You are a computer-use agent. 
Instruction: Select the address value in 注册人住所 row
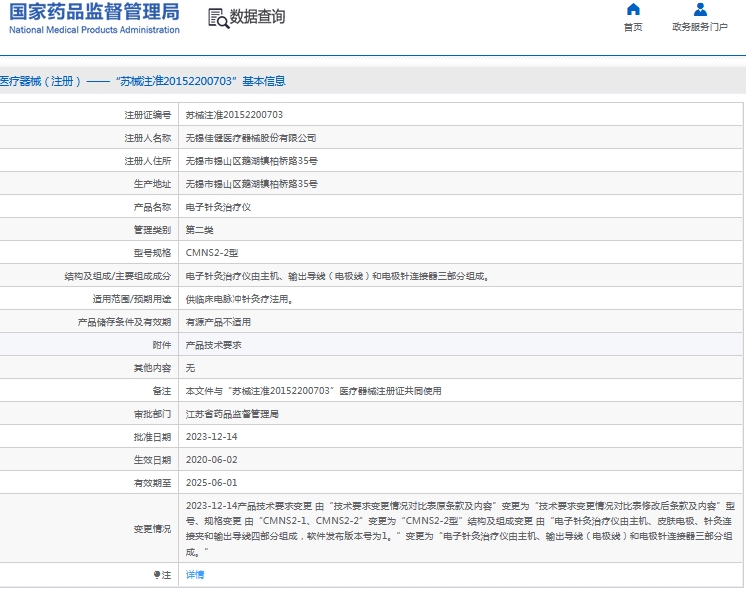(x=252, y=161)
